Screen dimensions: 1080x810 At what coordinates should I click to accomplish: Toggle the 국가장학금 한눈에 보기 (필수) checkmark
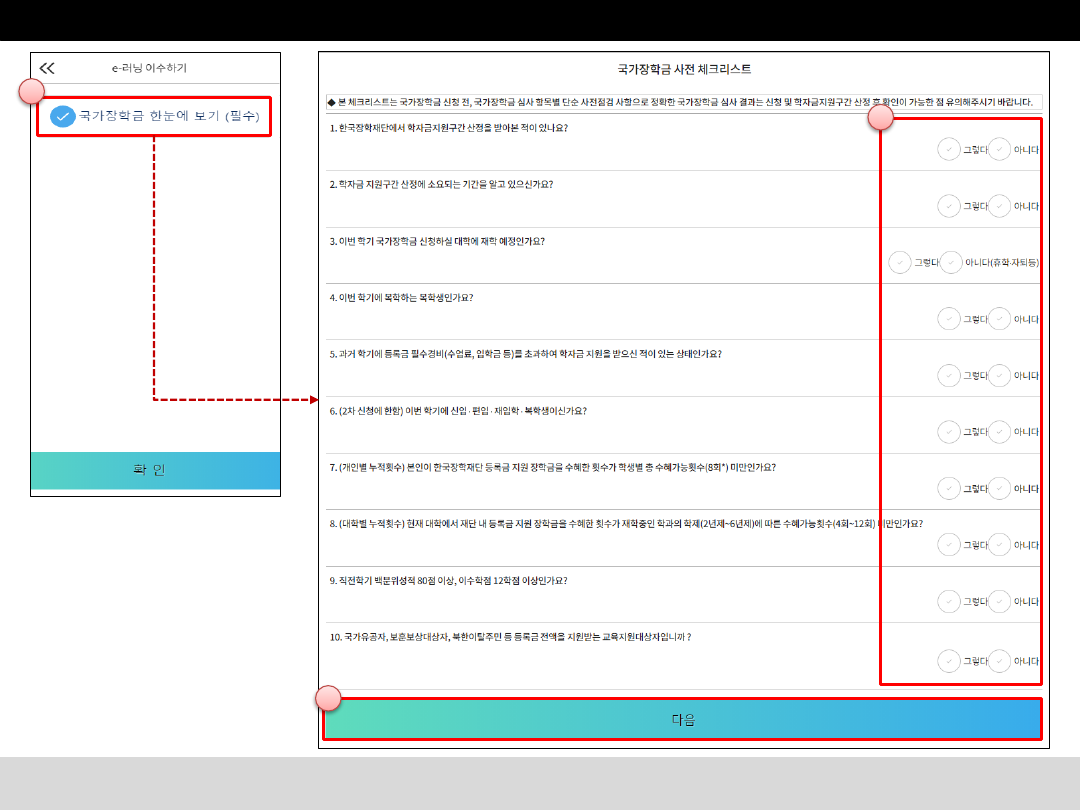tap(63, 117)
